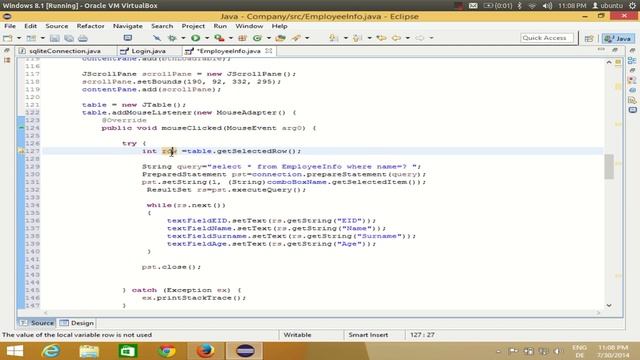Minimize the editor area
Screen dimensions: 640x360
601,50
